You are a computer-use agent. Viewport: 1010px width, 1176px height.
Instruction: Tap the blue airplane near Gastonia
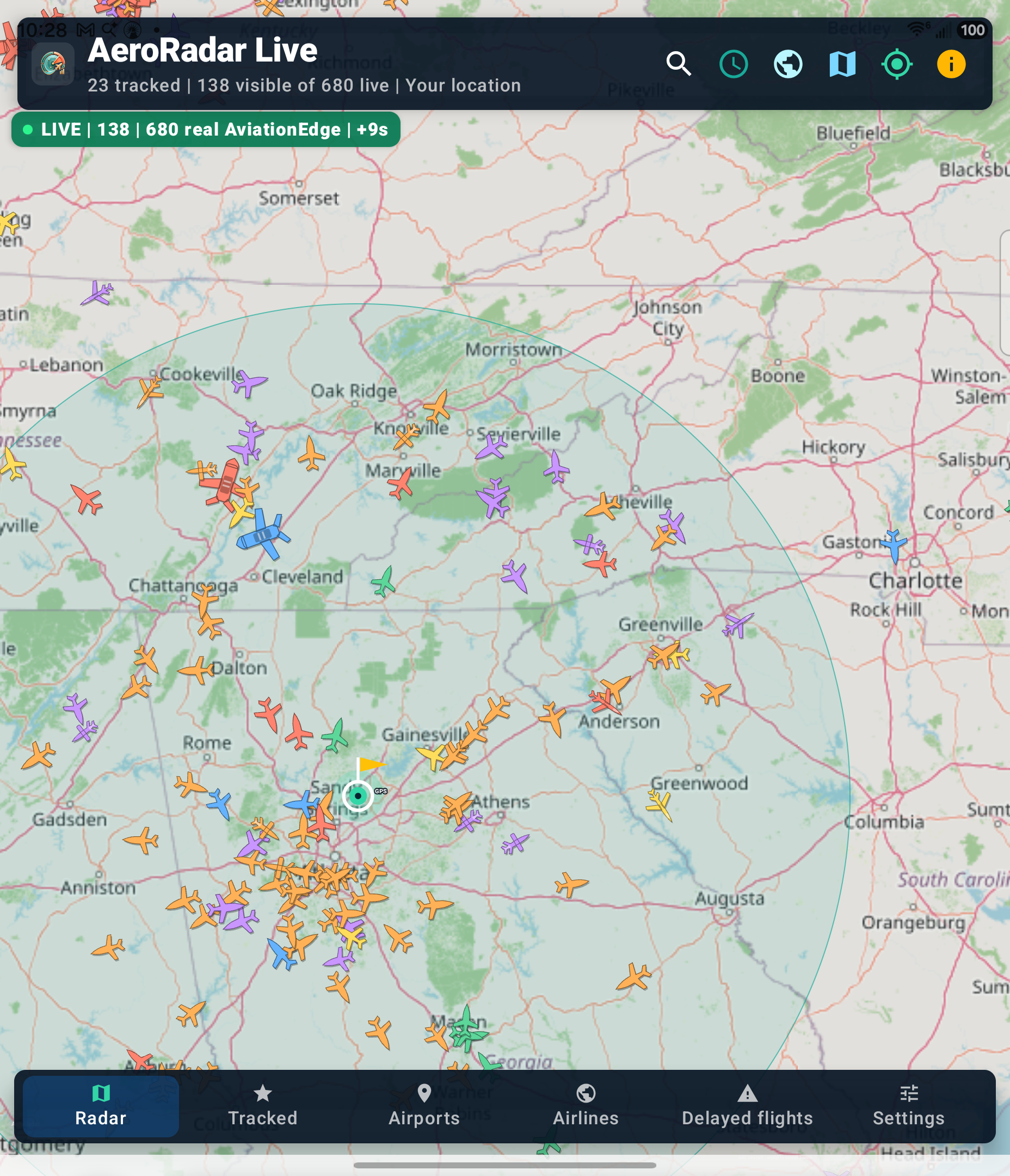[893, 546]
